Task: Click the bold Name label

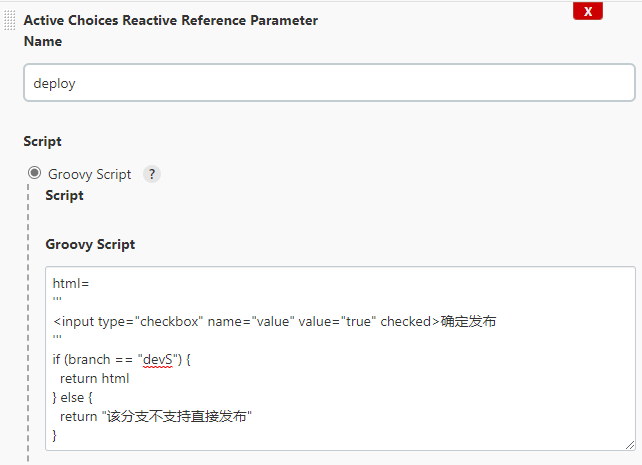Action: click(x=43, y=41)
